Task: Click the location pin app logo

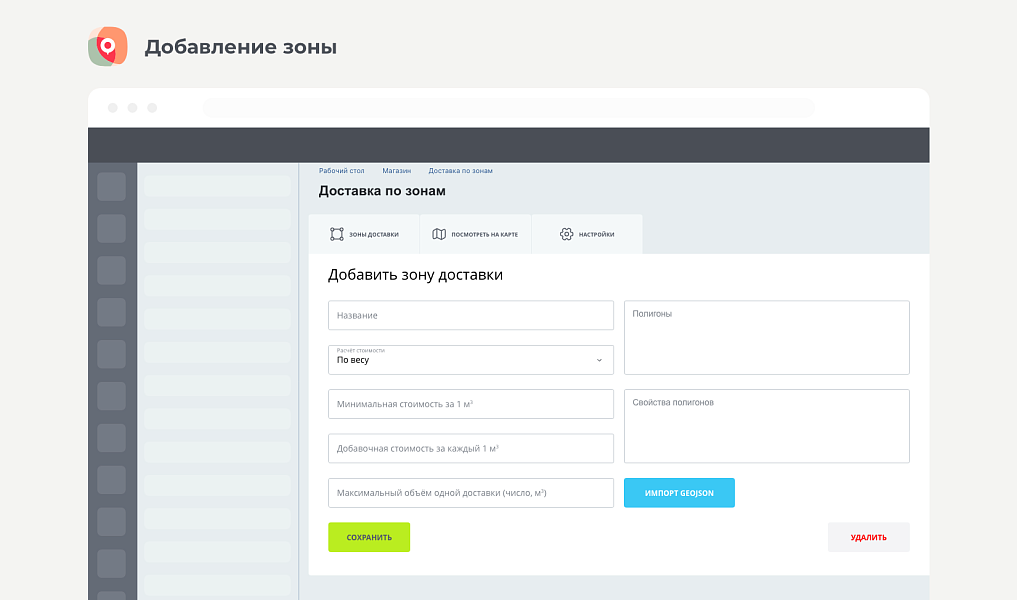Action: tap(108, 46)
